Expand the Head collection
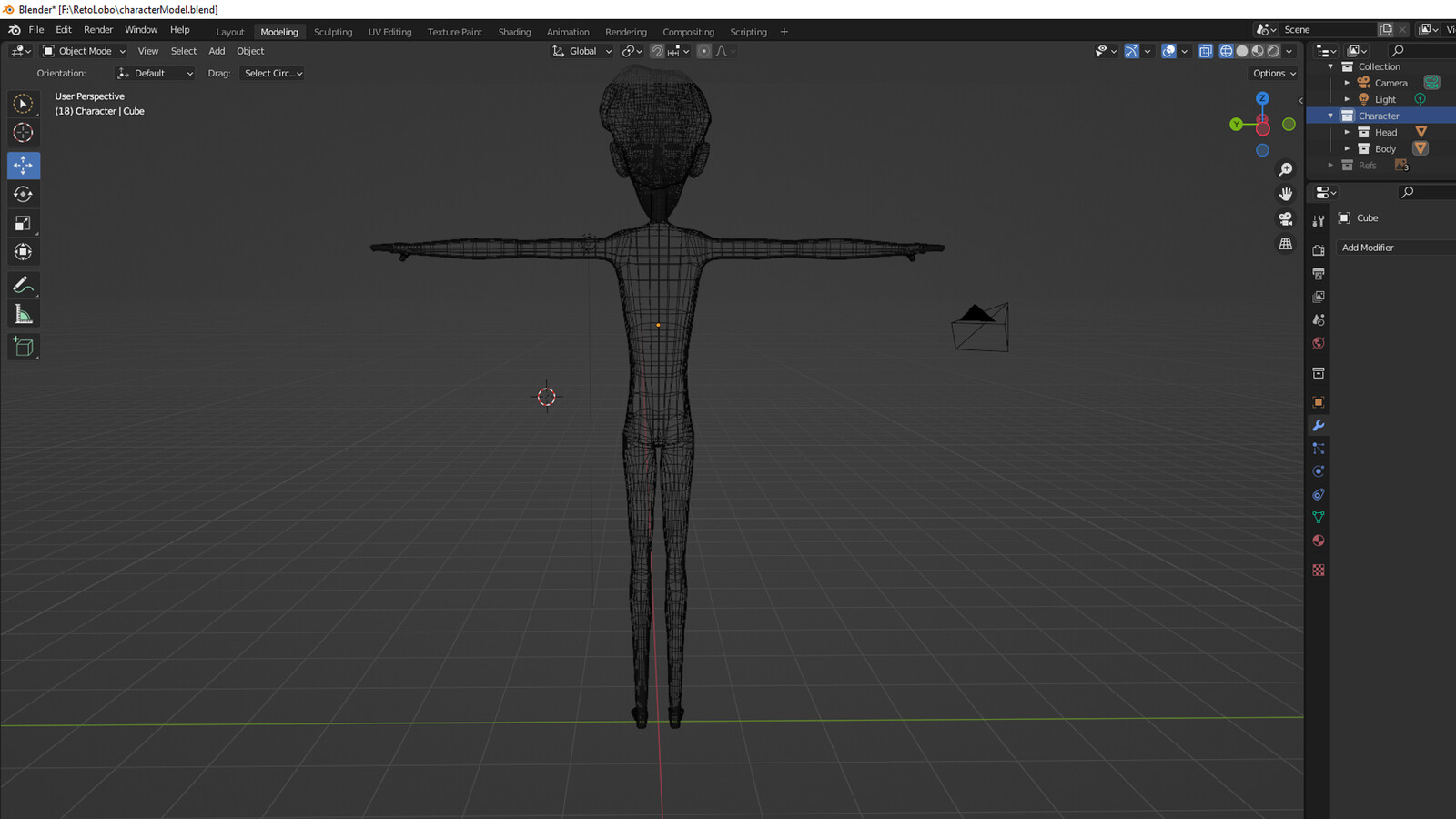This screenshot has height=819, width=1456. point(1347,132)
